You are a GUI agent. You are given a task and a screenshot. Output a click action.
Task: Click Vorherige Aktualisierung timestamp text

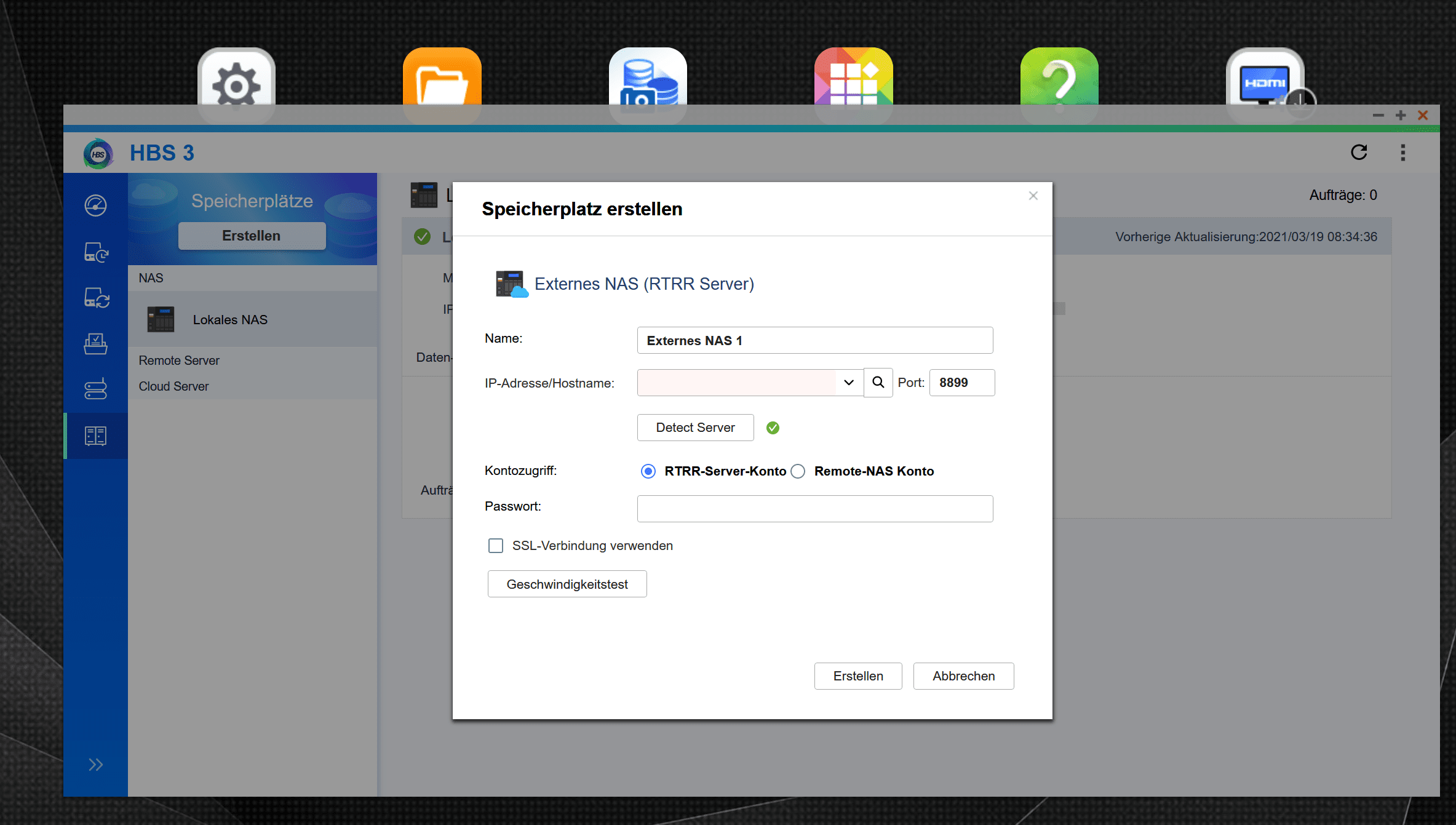tap(1246, 237)
